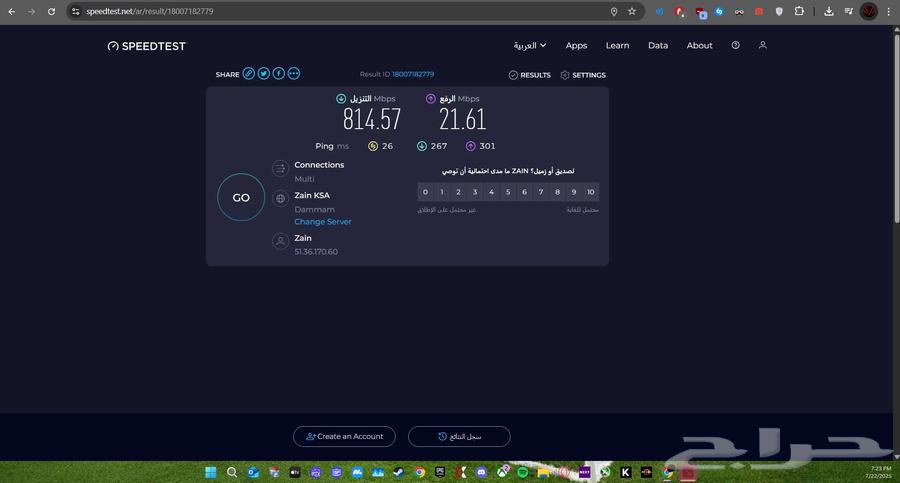The height and width of the screenshot is (483, 900).
Task: Rate Zain 9 on the recommendation scale
Action: tap(574, 192)
